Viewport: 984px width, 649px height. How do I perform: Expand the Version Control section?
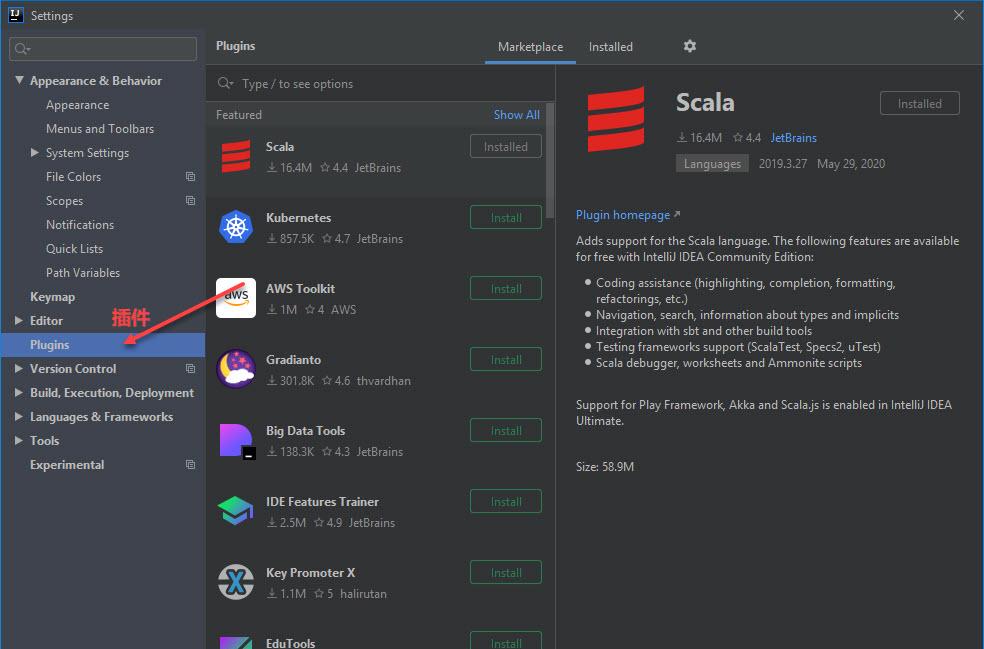pos(19,368)
